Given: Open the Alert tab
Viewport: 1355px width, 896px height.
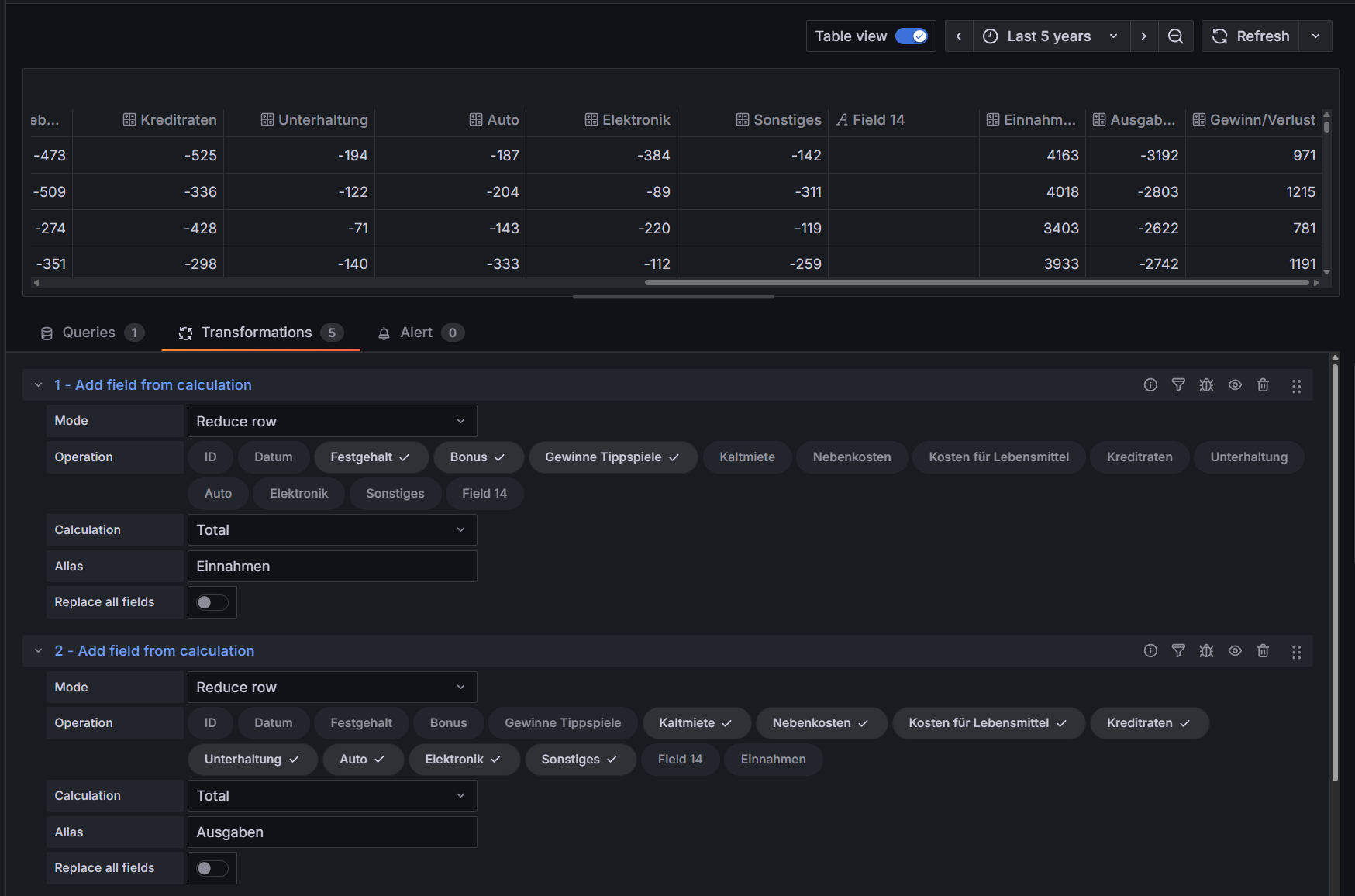Looking at the screenshot, I should pyautogui.click(x=416, y=333).
